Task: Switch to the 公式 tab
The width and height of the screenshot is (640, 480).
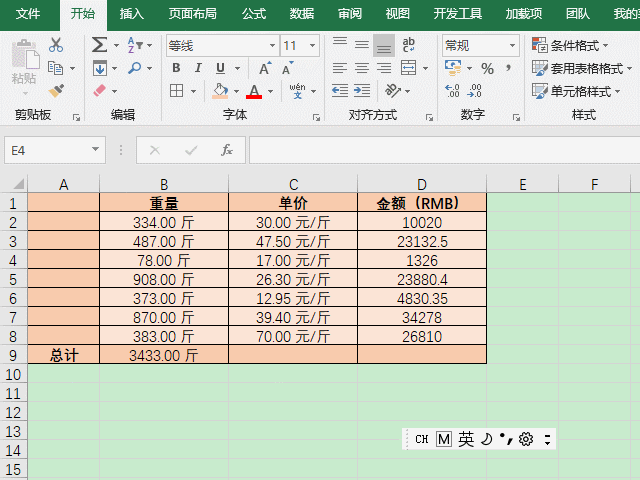Action: (x=253, y=14)
